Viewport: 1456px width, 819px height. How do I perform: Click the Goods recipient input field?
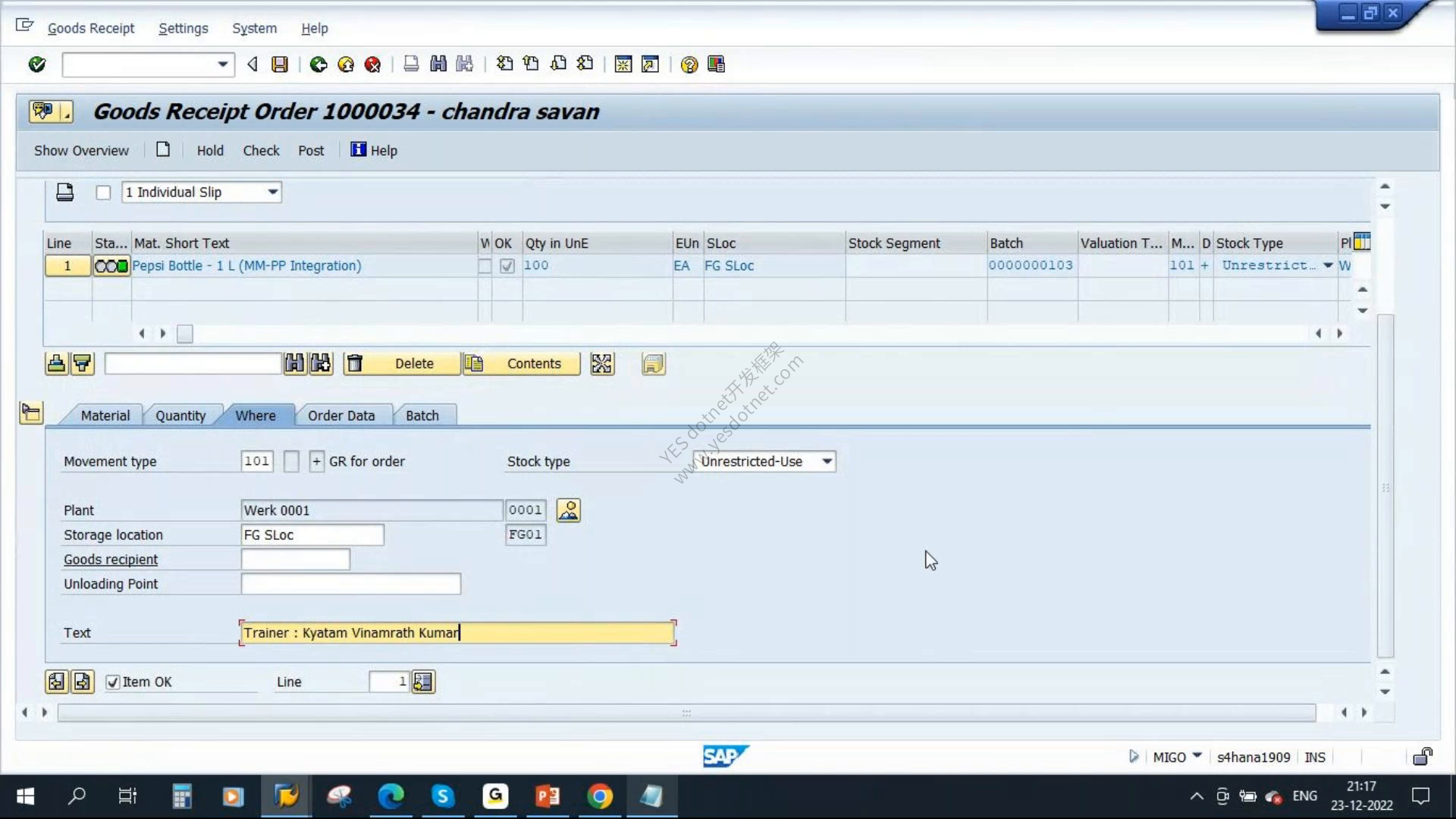coord(296,560)
